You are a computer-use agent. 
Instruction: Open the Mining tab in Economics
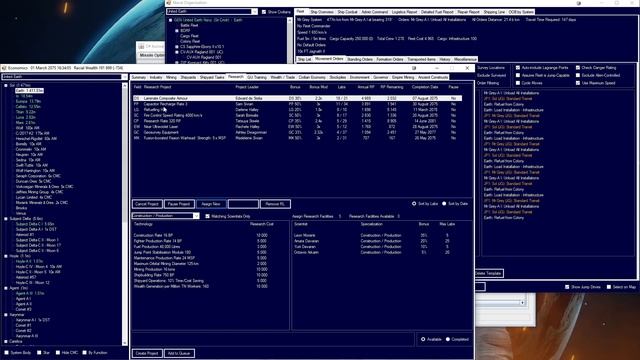tap(171, 77)
